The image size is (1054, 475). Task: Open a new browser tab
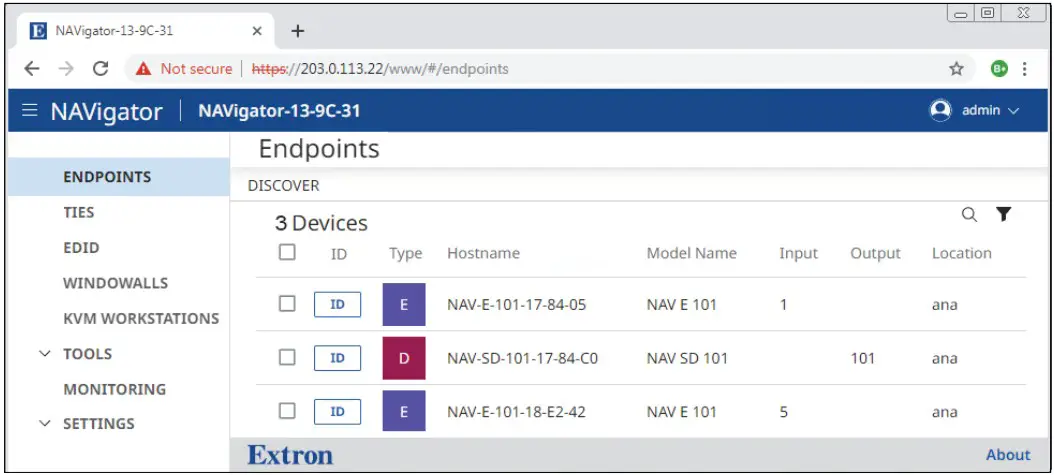coord(298,31)
